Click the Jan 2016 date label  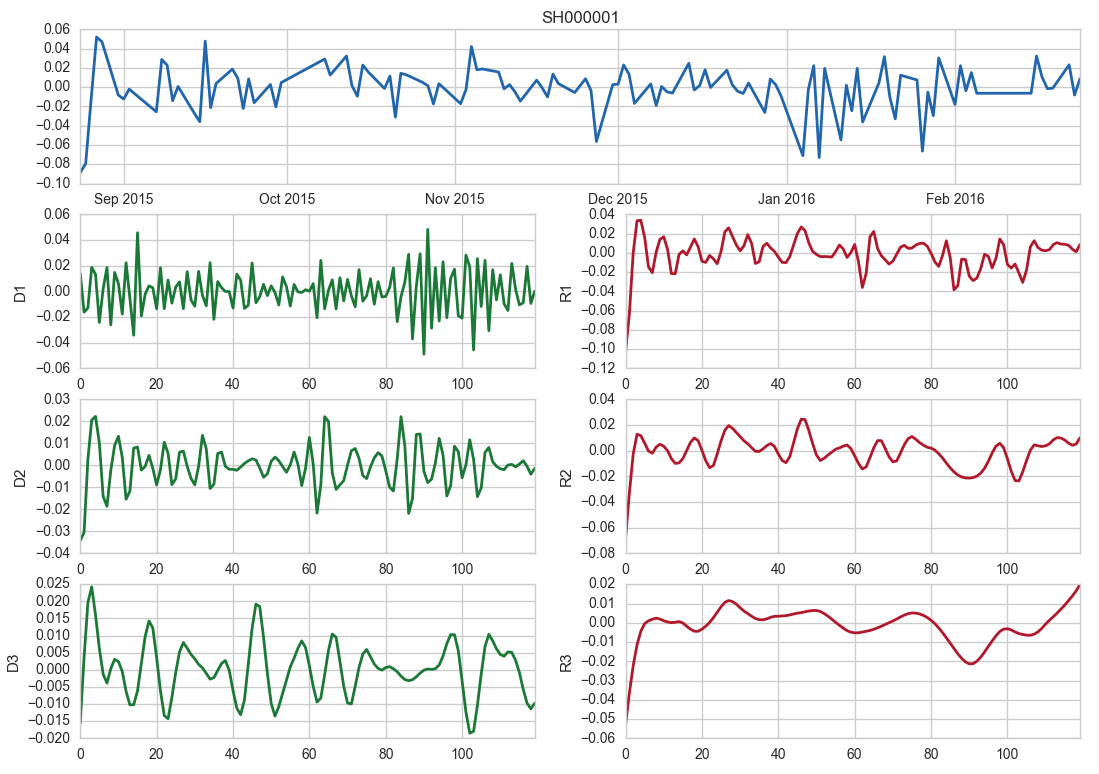[x=786, y=199]
